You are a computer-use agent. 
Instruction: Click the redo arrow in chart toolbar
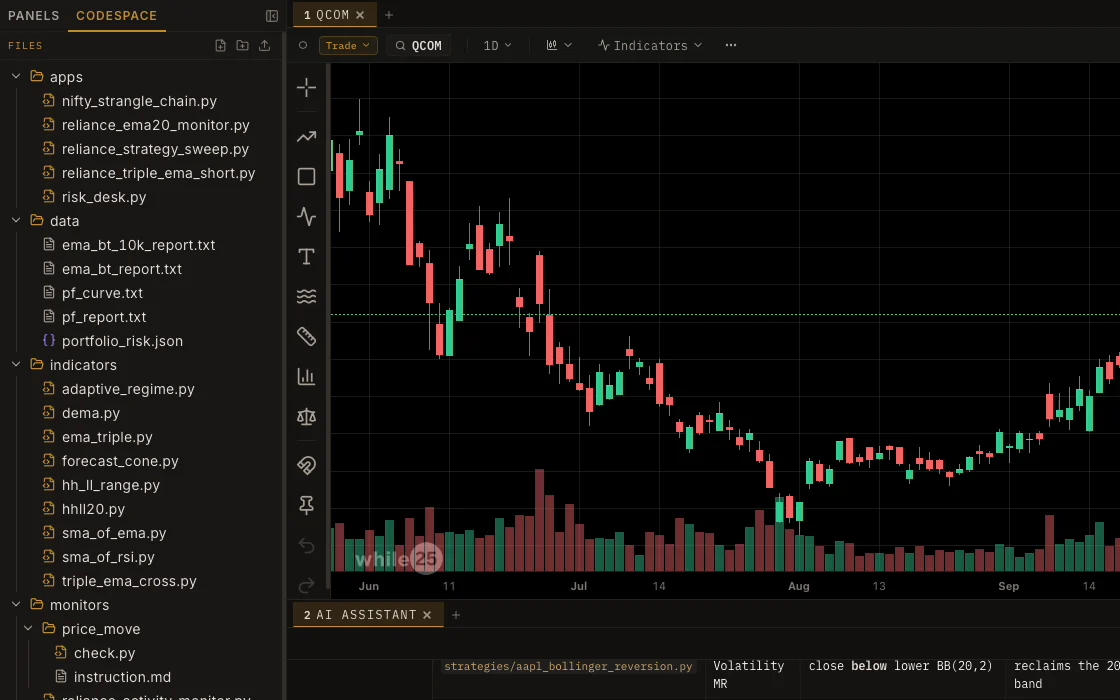click(x=306, y=586)
